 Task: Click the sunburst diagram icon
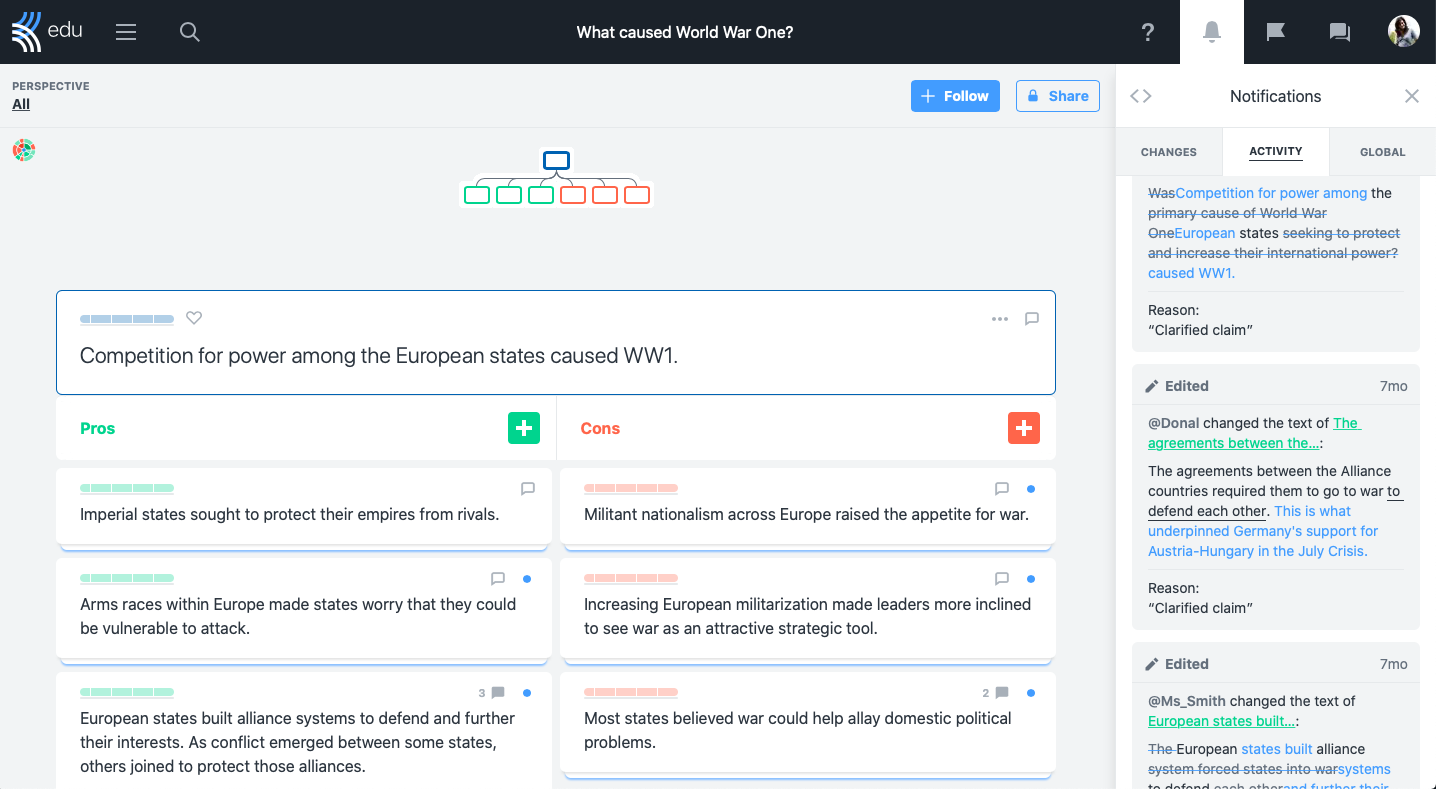(24, 150)
